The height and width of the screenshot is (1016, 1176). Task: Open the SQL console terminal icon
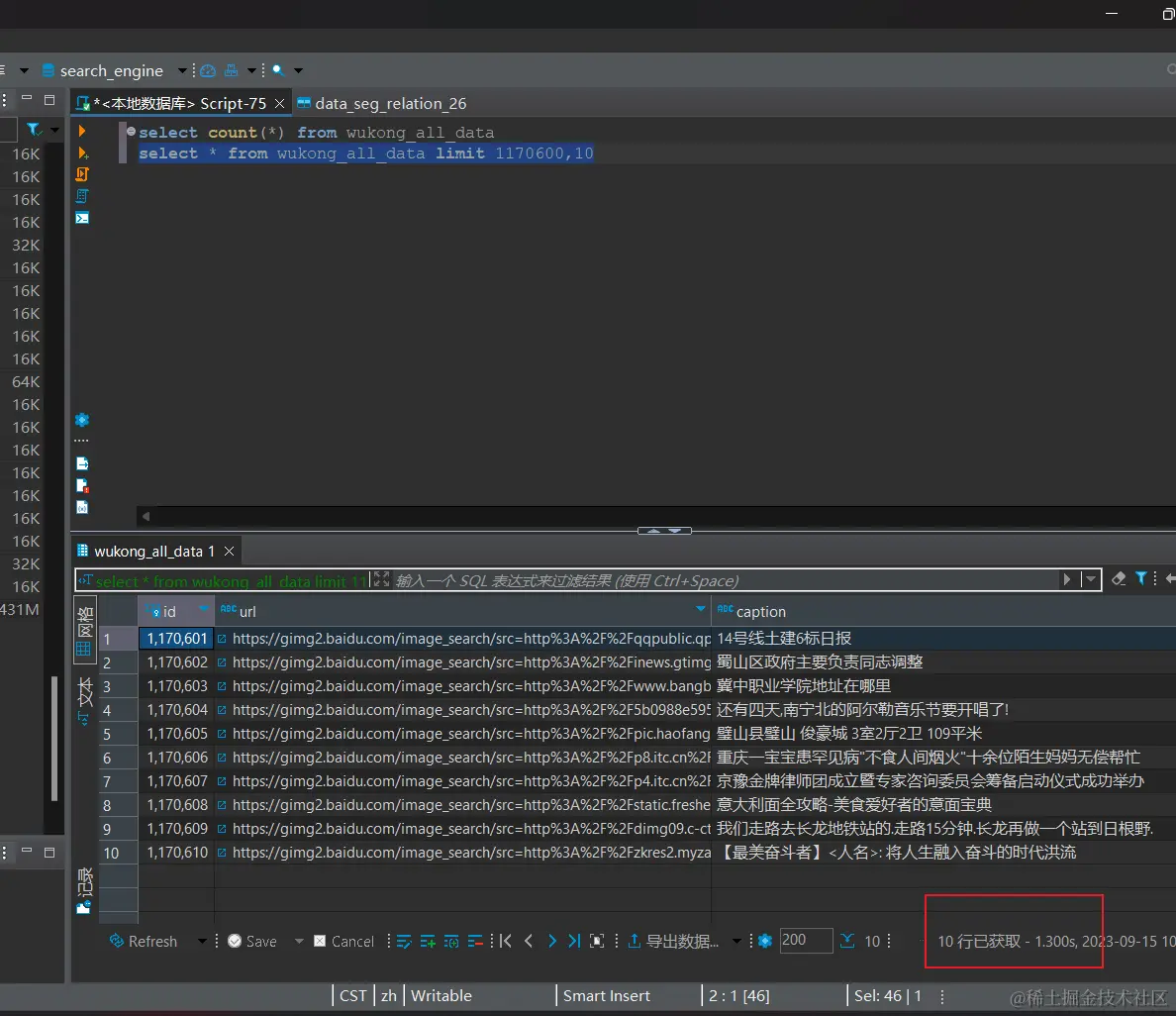coord(82,219)
